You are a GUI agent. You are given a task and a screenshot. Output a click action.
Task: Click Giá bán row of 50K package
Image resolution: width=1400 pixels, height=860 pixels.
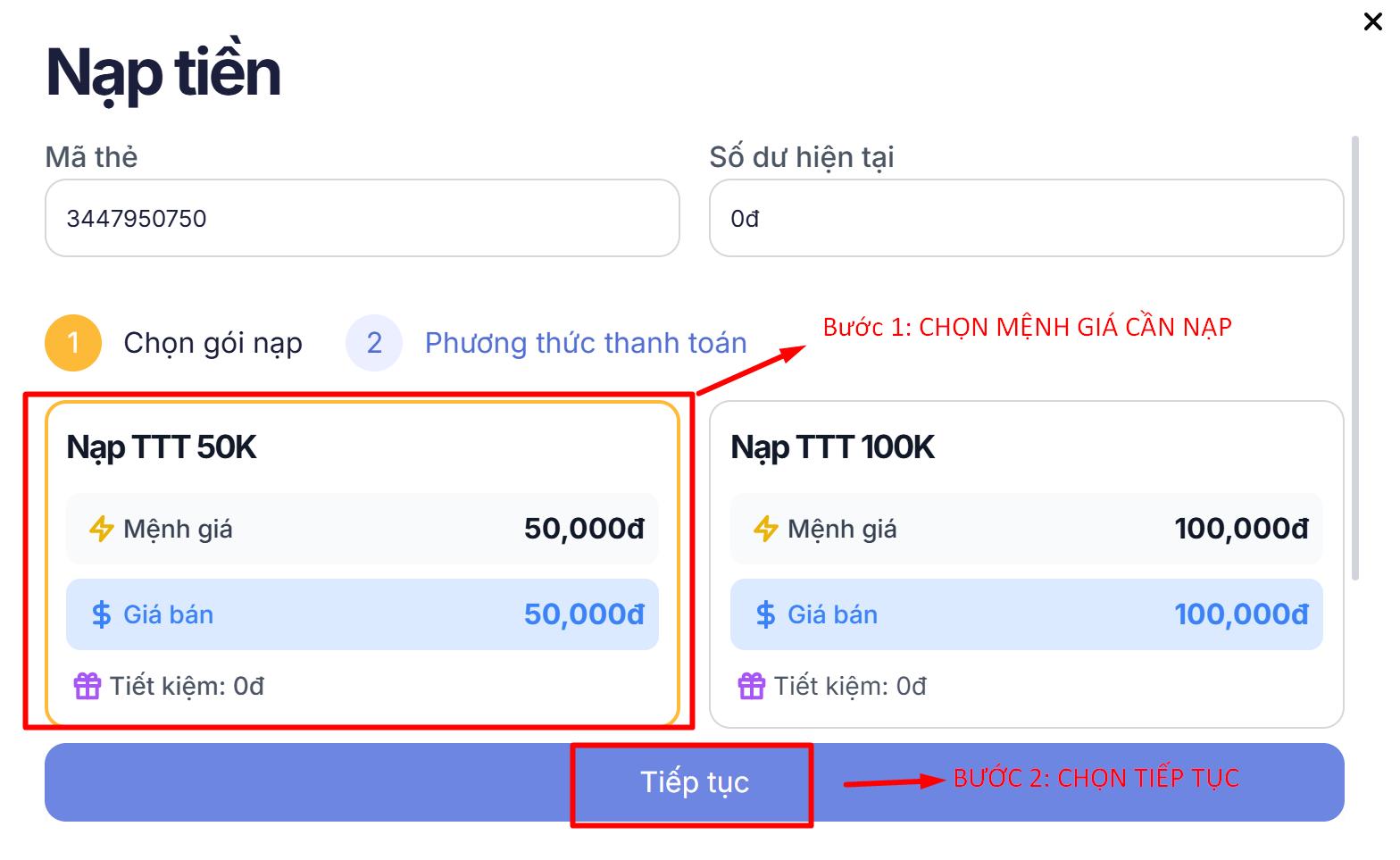(x=362, y=614)
